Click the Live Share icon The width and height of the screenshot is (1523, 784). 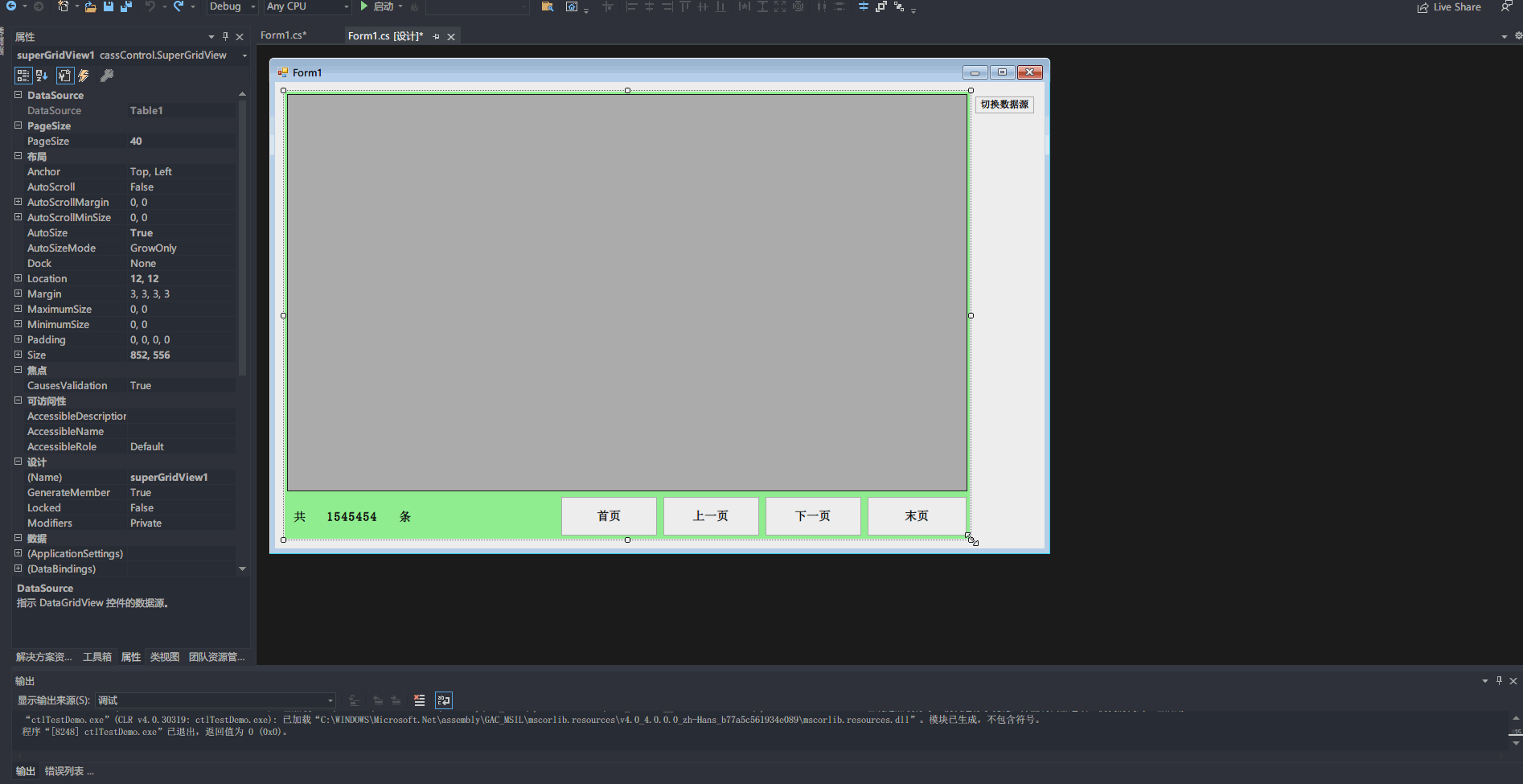tap(1422, 7)
